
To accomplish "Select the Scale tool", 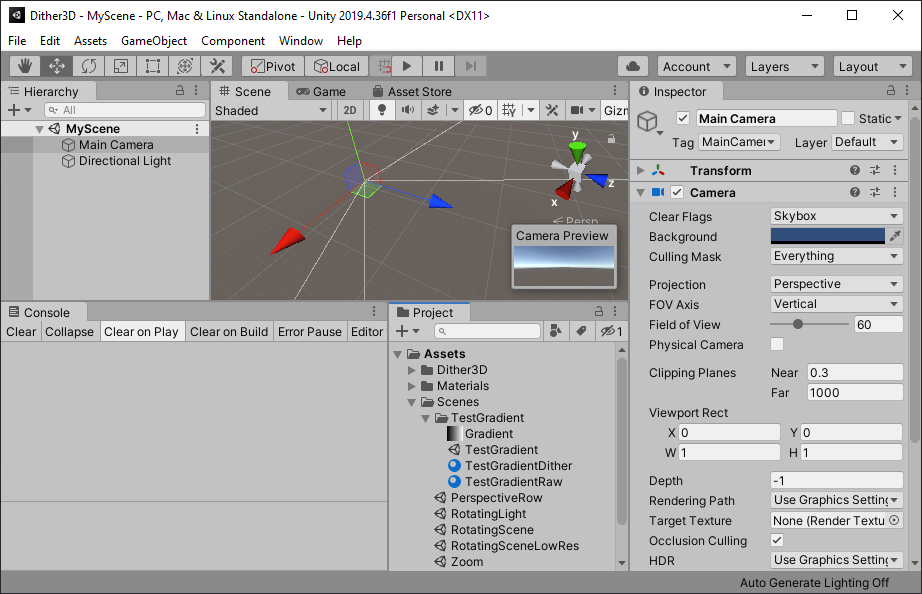I will (x=121, y=66).
